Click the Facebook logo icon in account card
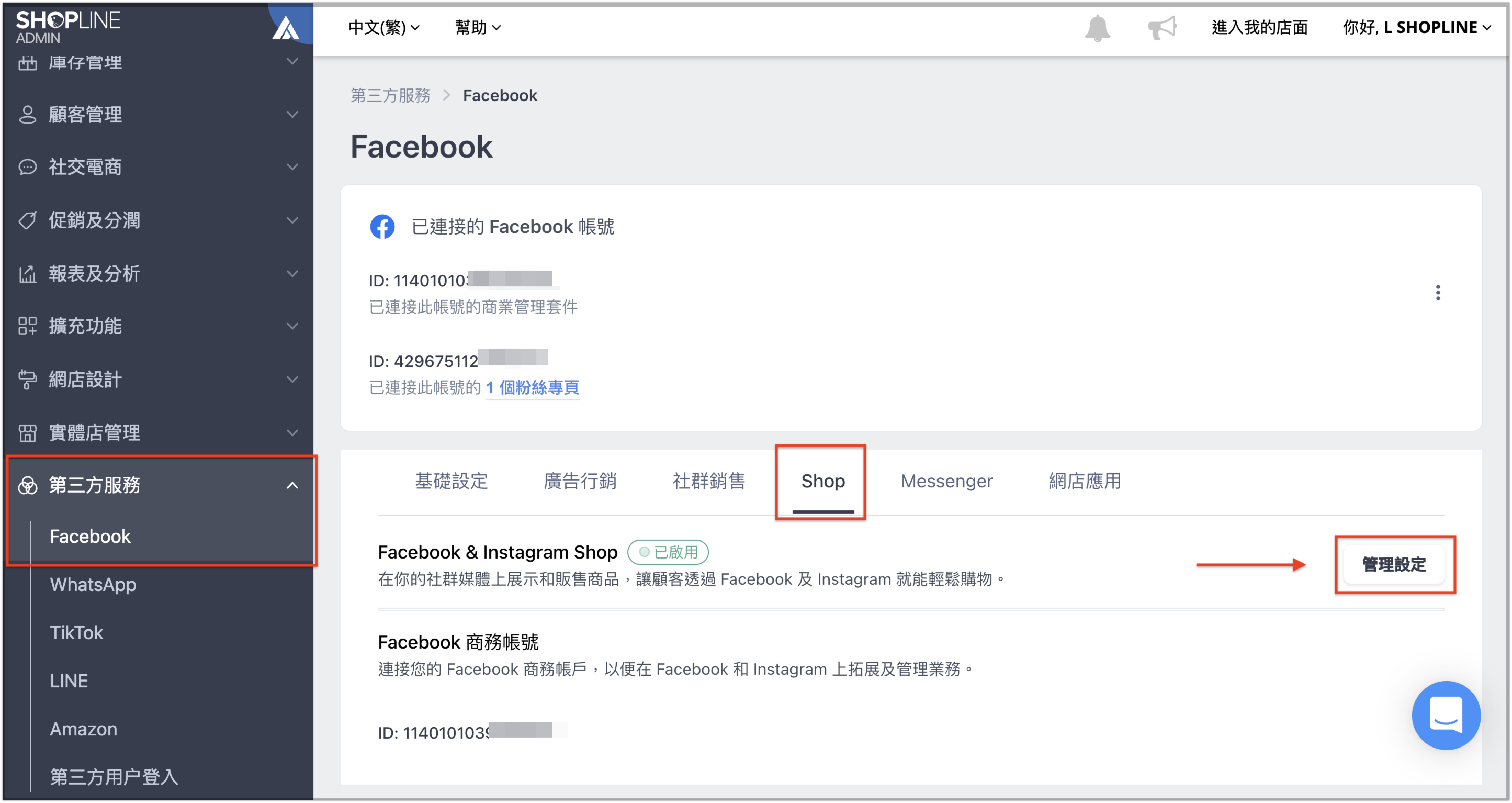The height and width of the screenshot is (803, 1512). click(382, 227)
